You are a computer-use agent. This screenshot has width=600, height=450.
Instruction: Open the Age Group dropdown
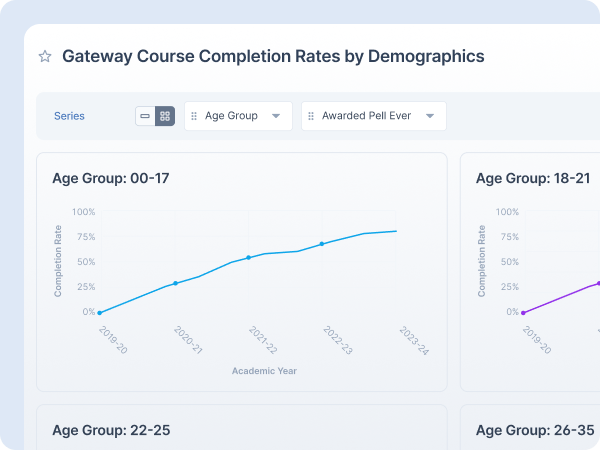pos(276,116)
